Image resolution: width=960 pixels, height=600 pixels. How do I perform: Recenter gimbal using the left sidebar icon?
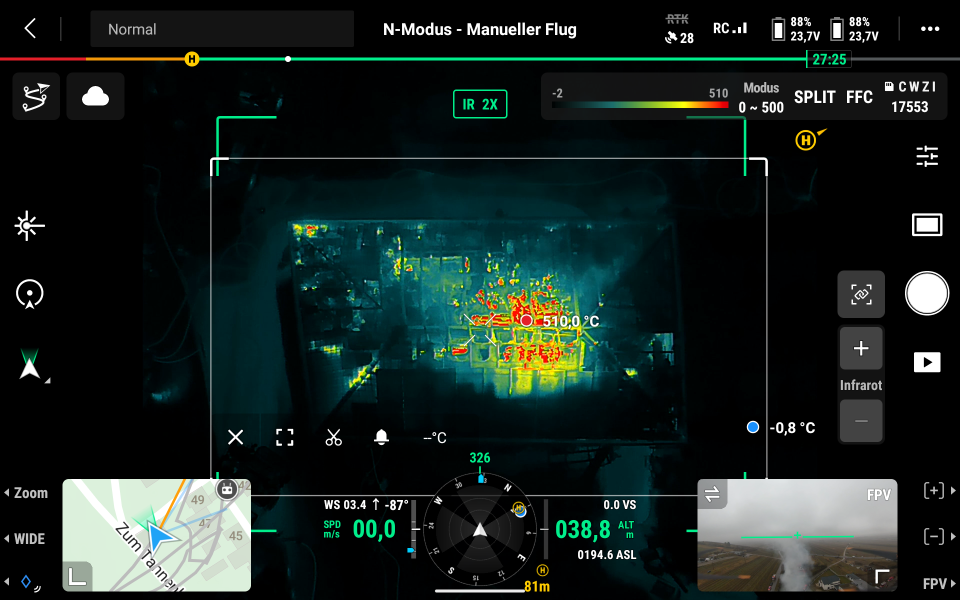coord(30,294)
